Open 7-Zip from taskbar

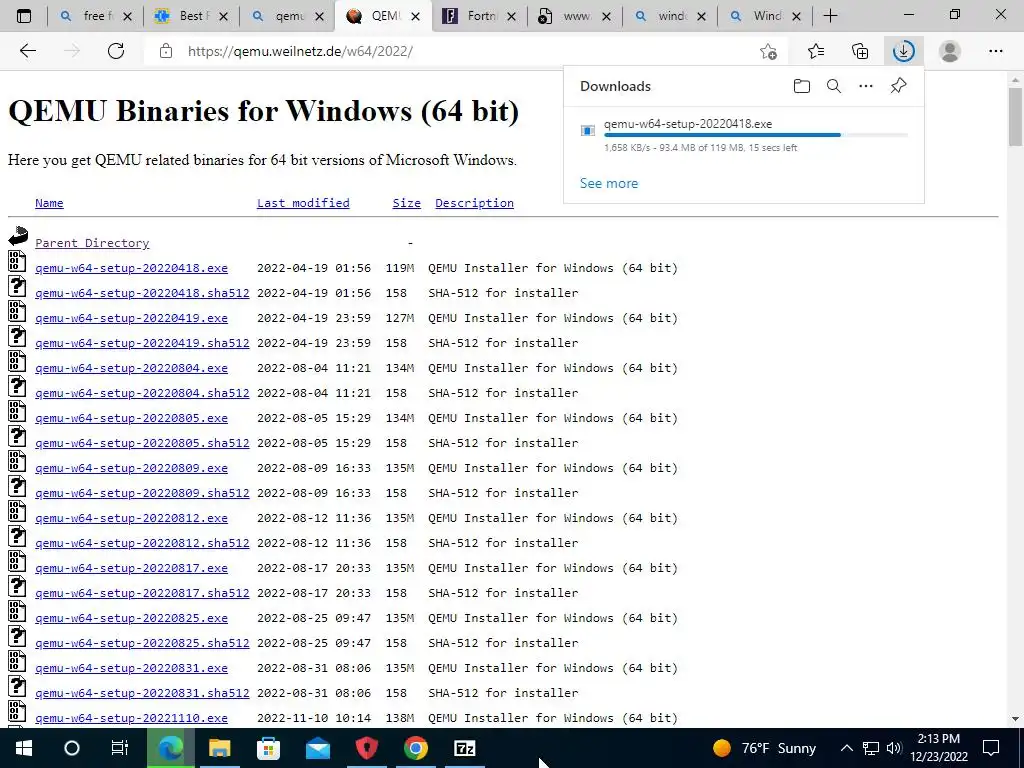464,748
